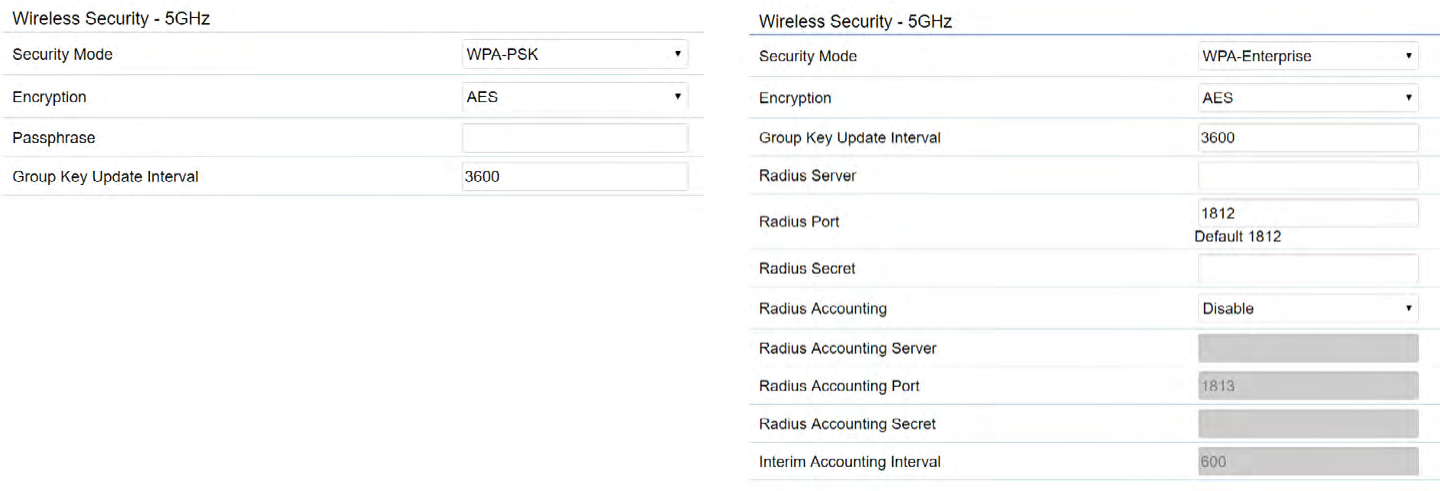Image resolution: width=1440 pixels, height=491 pixels.
Task: Click the "Default 1812" hint text
Action: click(x=1237, y=237)
